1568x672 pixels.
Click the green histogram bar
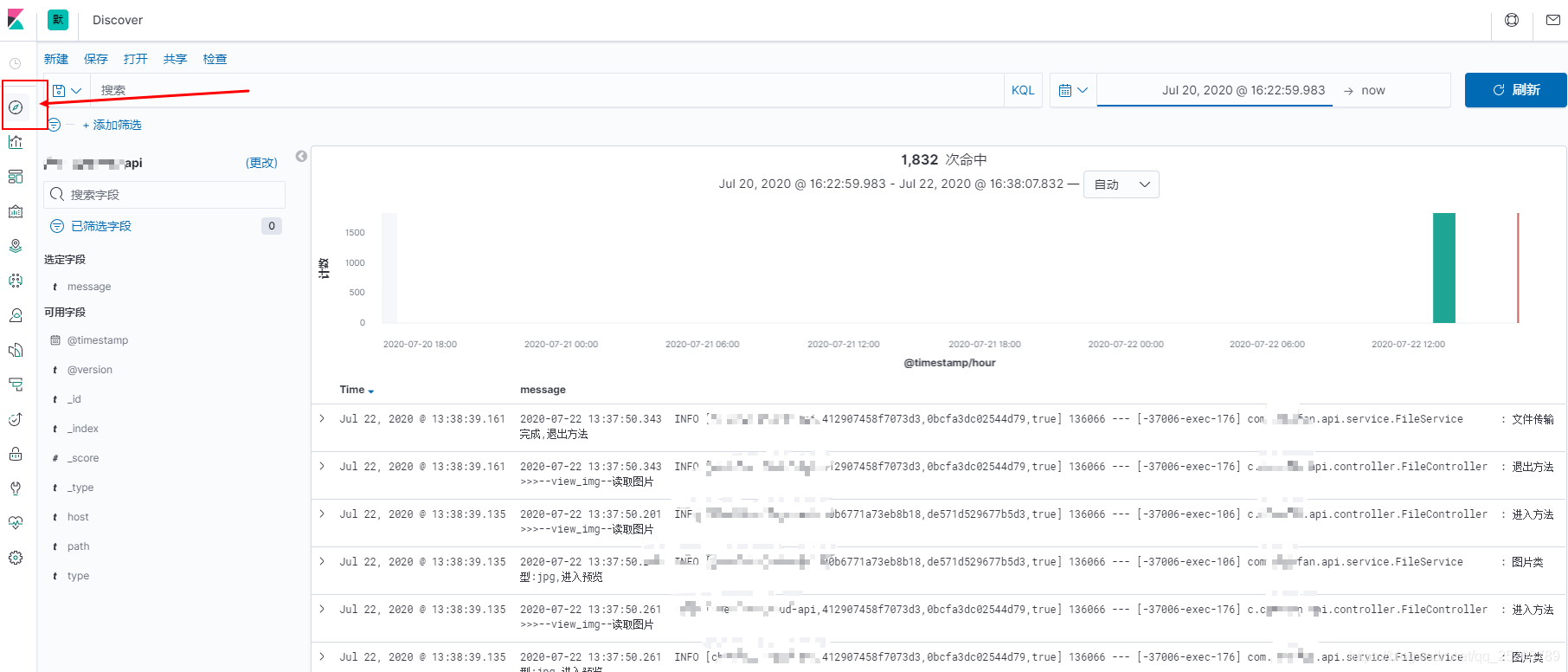tap(1444, 268)
